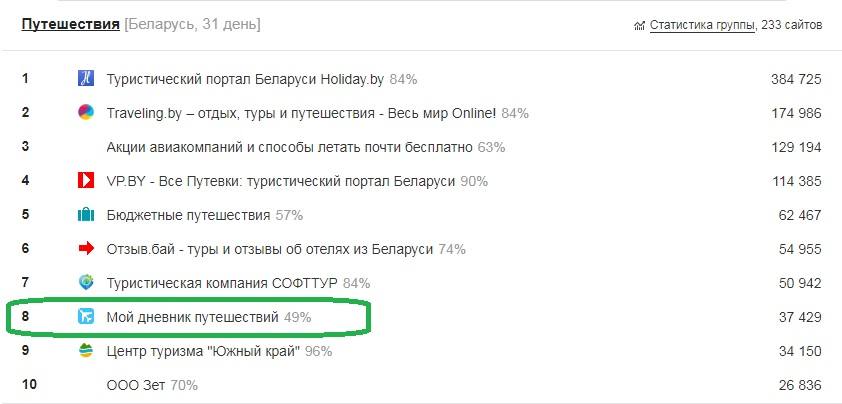Open VP.BY Все Путевки link
The image size is (842, 404).
(280, 181)
